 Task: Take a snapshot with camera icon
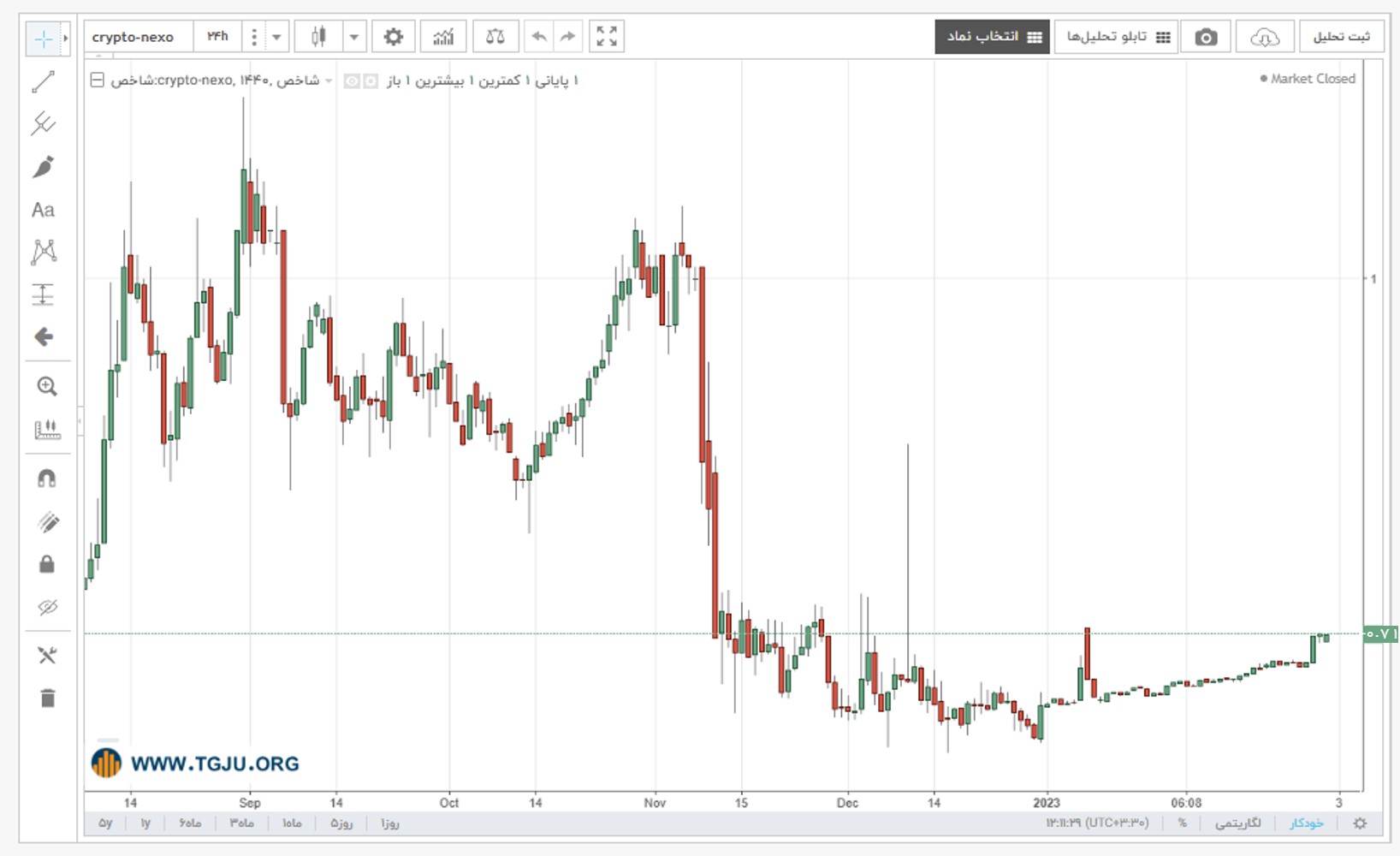pos(1206,37)
